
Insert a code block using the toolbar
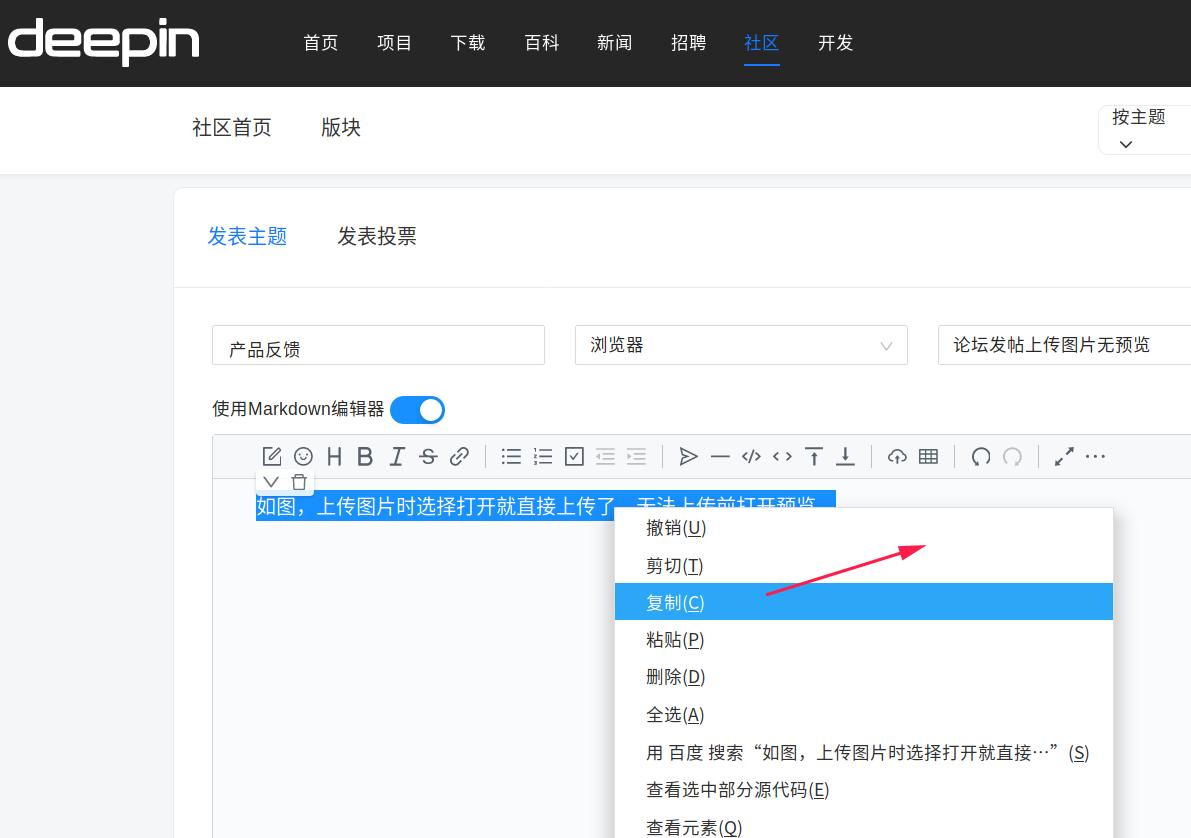tap(751, 456)
